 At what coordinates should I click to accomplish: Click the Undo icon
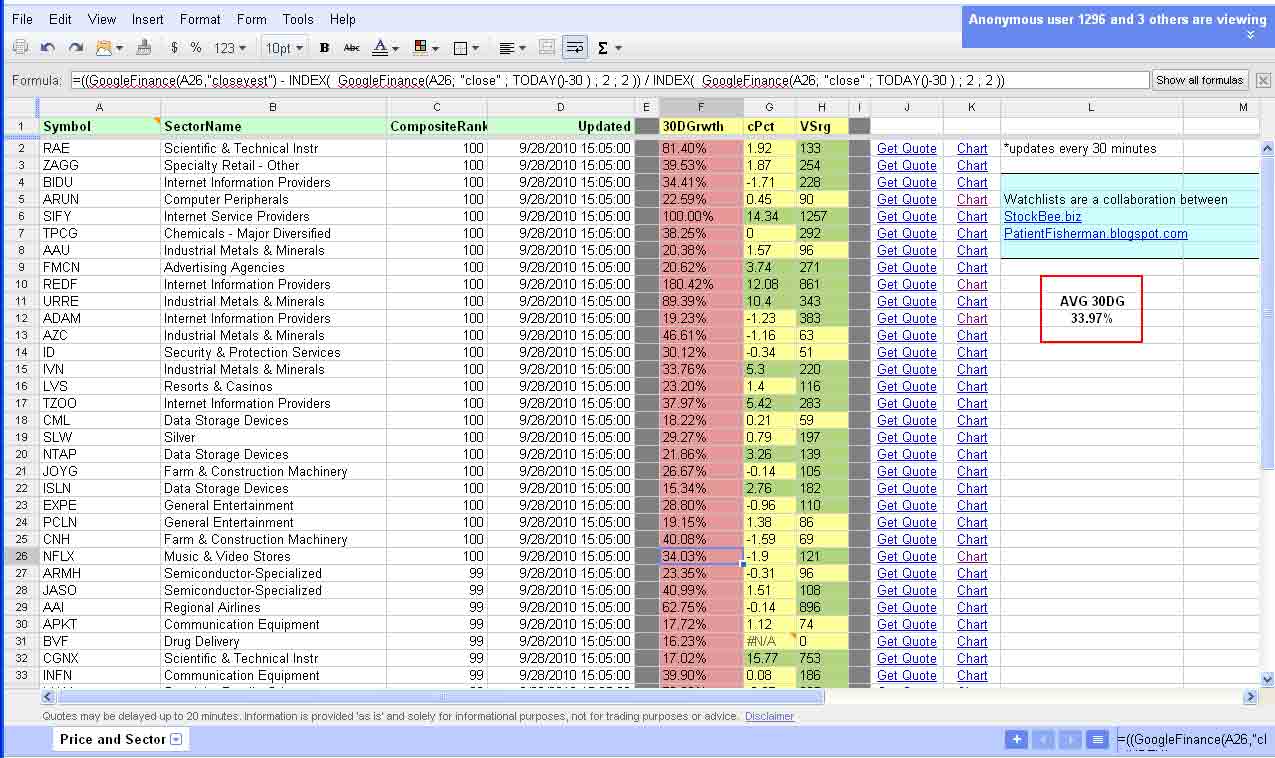coord(47,46)
